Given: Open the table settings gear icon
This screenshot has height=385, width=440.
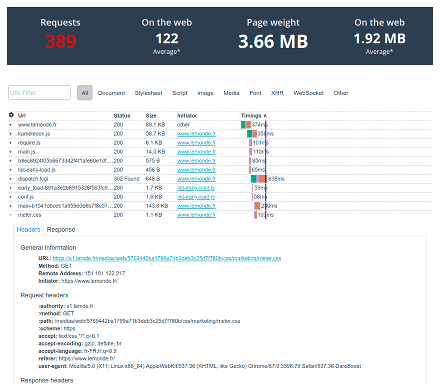Looking at the screenshot, I should coord(11,115).
